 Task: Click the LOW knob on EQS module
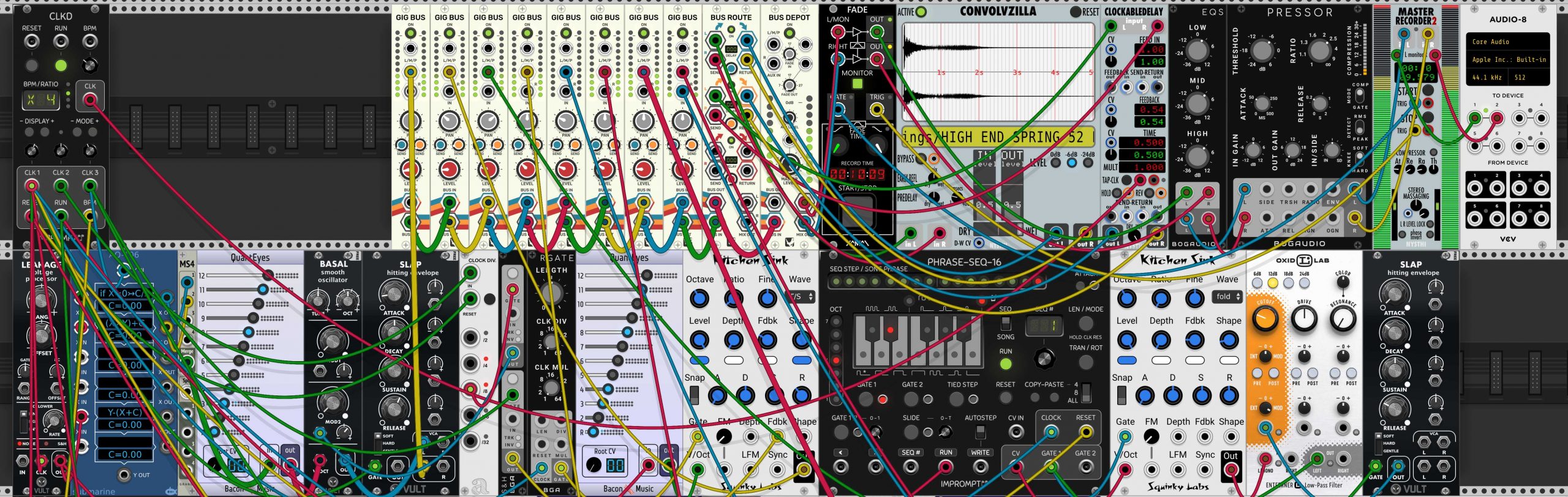tap(1197, 51)
